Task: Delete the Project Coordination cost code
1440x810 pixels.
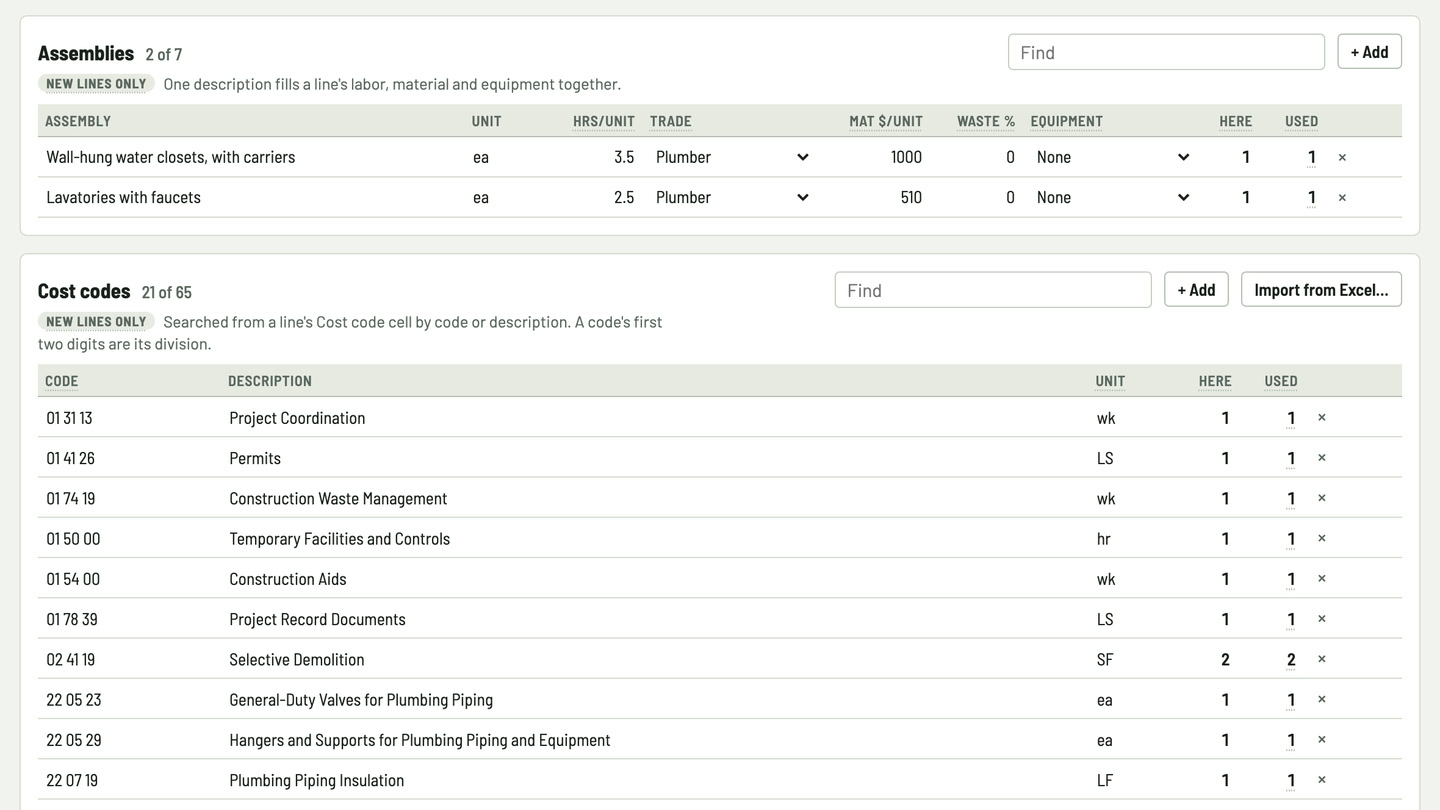Action: [1321, 418]
